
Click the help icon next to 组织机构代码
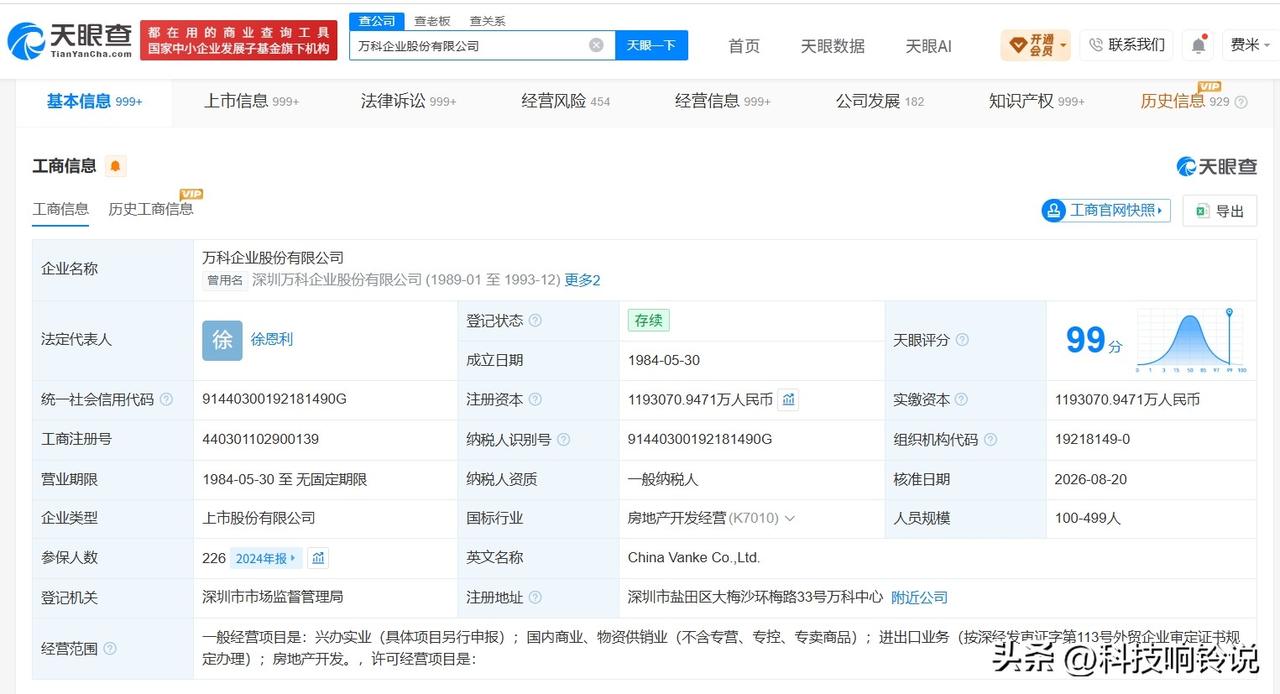click(x=990, y=439)
